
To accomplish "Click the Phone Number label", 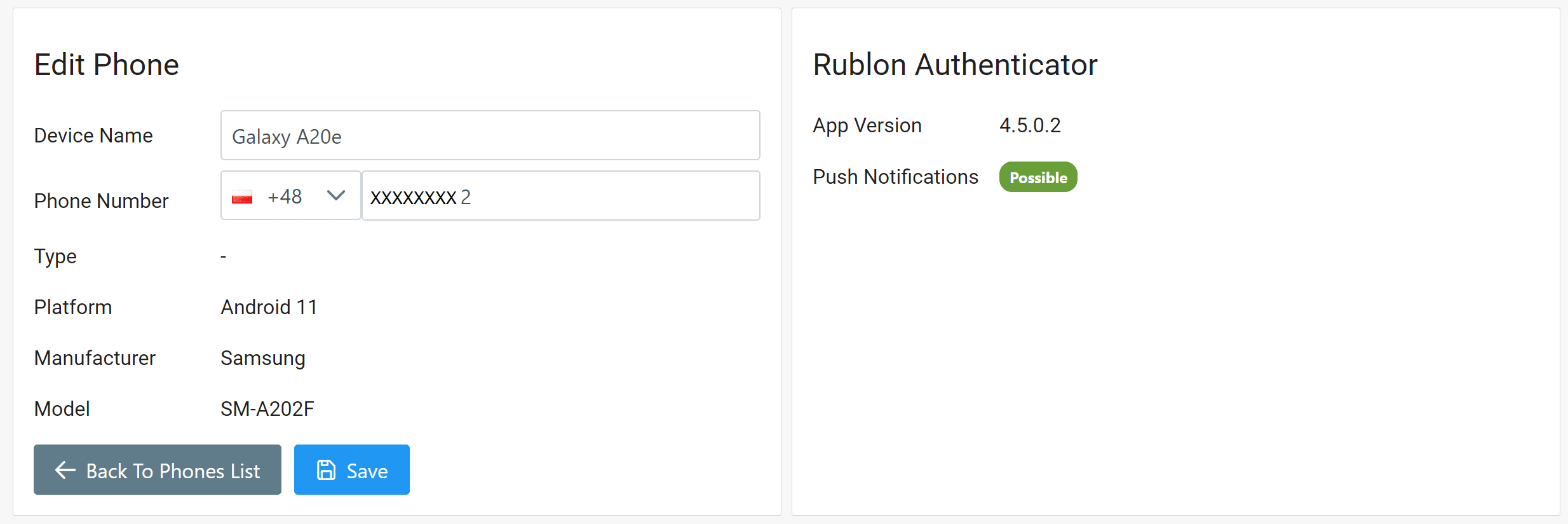I will click(101, 201).
